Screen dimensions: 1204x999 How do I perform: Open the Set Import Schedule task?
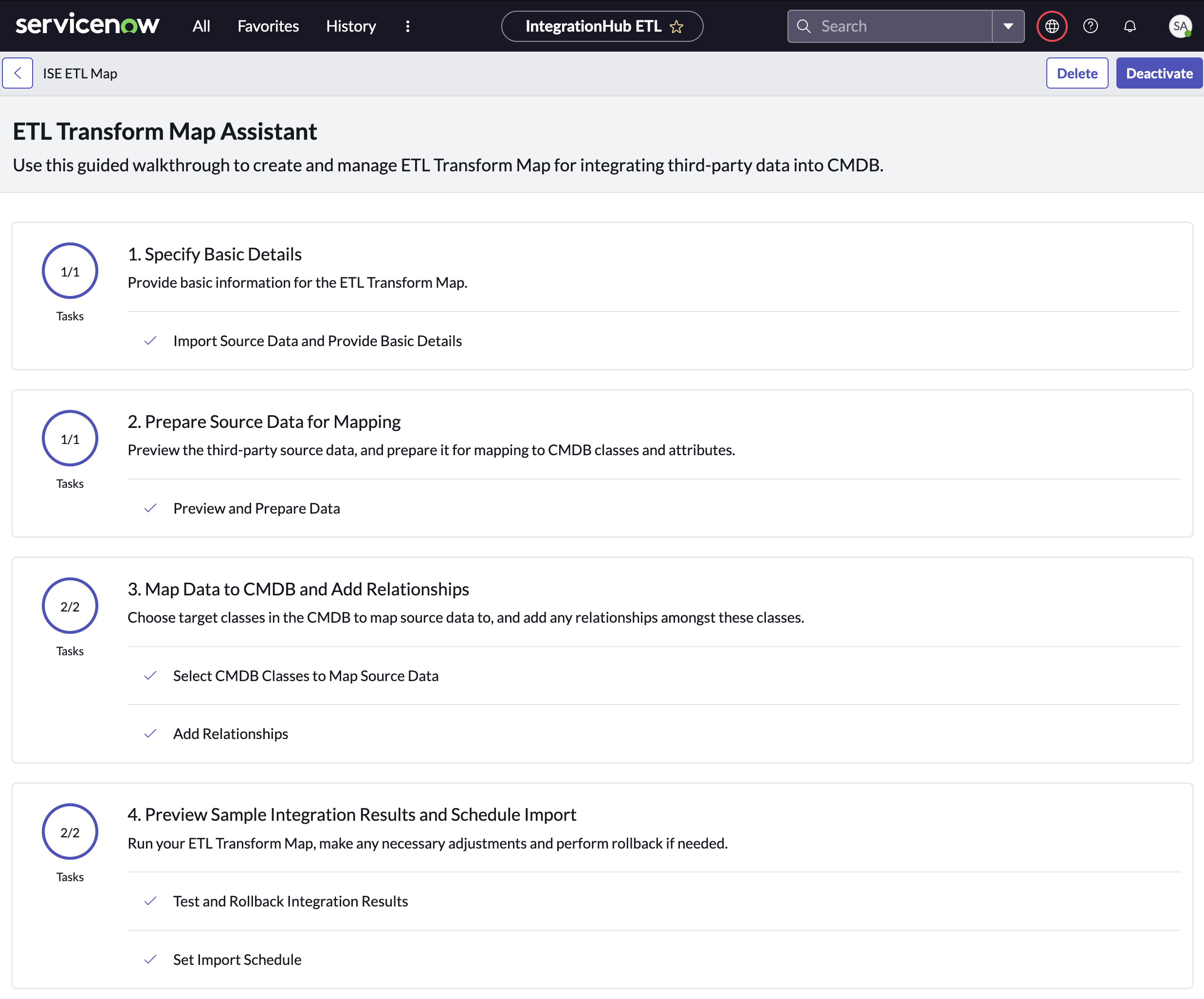click(x=237, y=960)
